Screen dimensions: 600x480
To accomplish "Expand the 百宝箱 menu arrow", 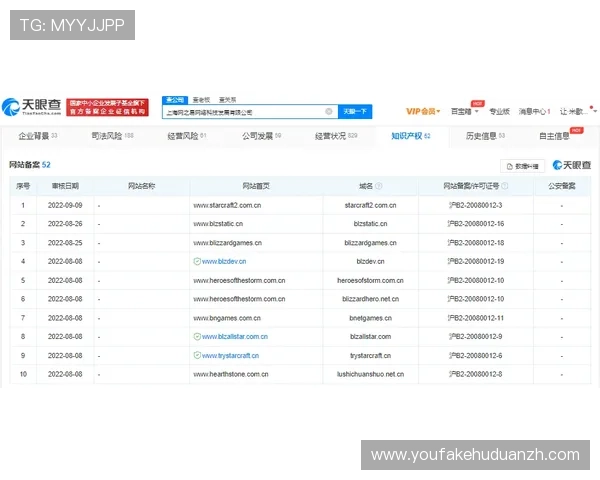I will pyautogui.click(x=477, y=111).
